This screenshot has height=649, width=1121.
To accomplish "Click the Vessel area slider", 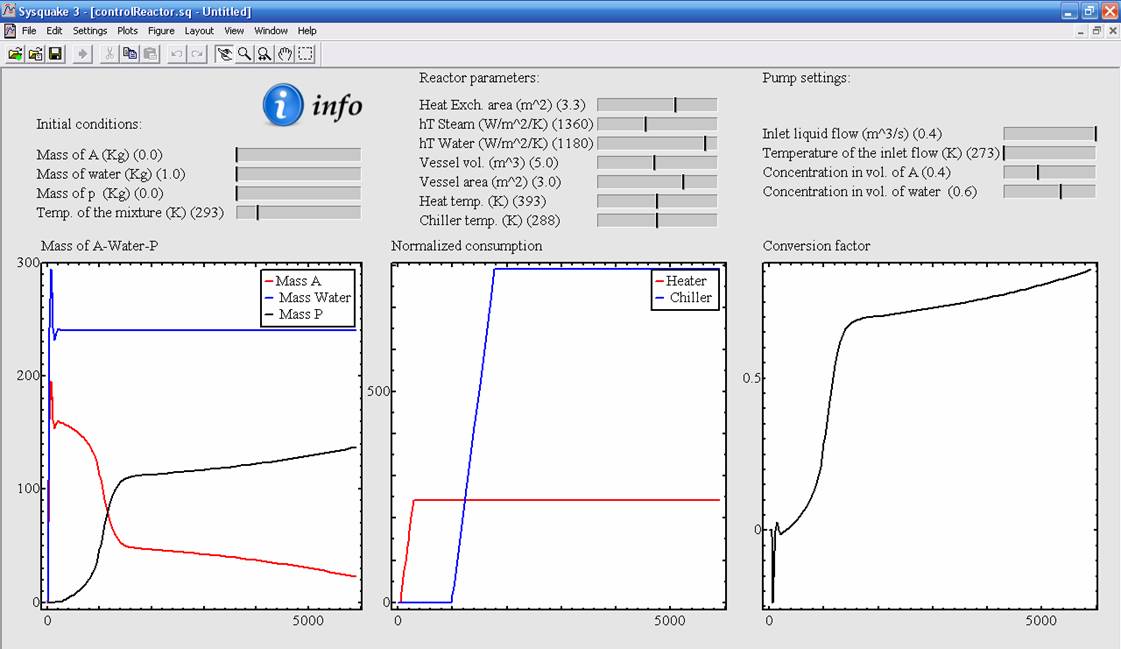I will pos(657,182).
